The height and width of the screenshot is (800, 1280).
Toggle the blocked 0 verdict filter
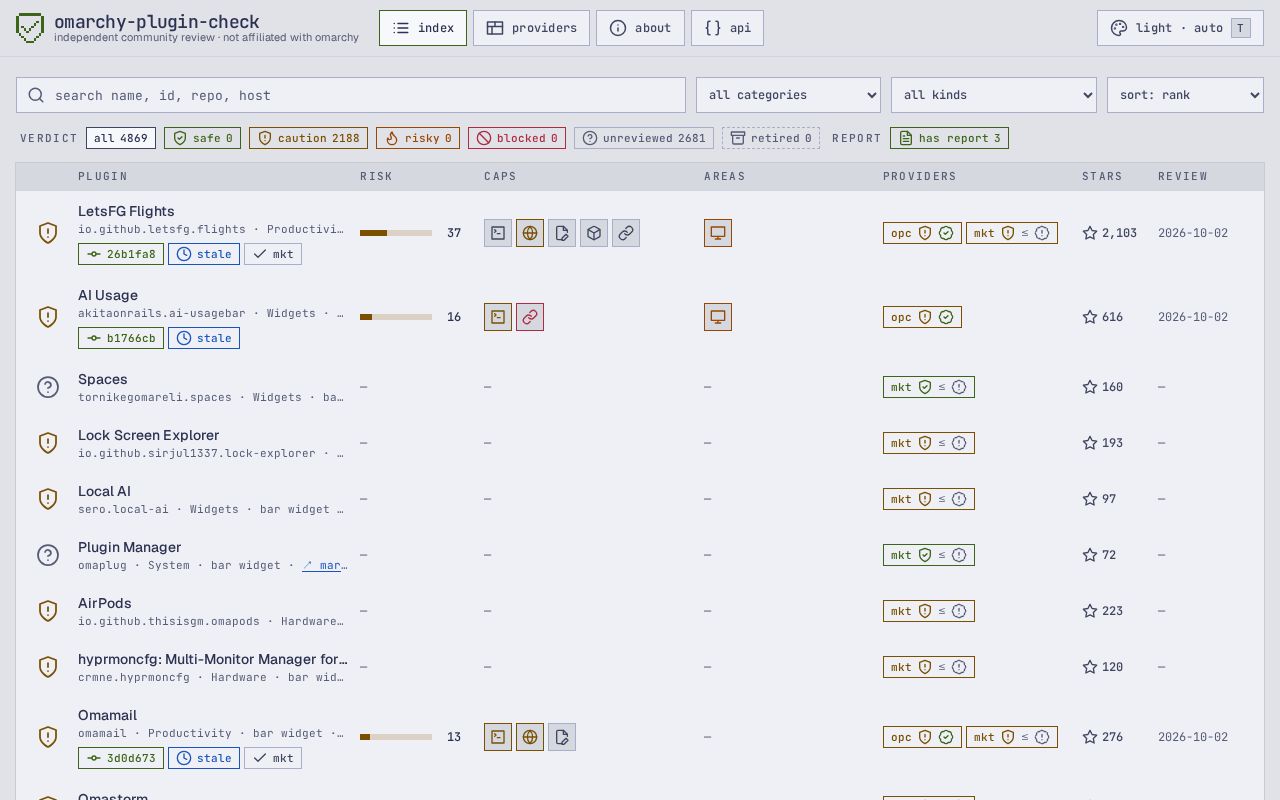tap(517, 138)
